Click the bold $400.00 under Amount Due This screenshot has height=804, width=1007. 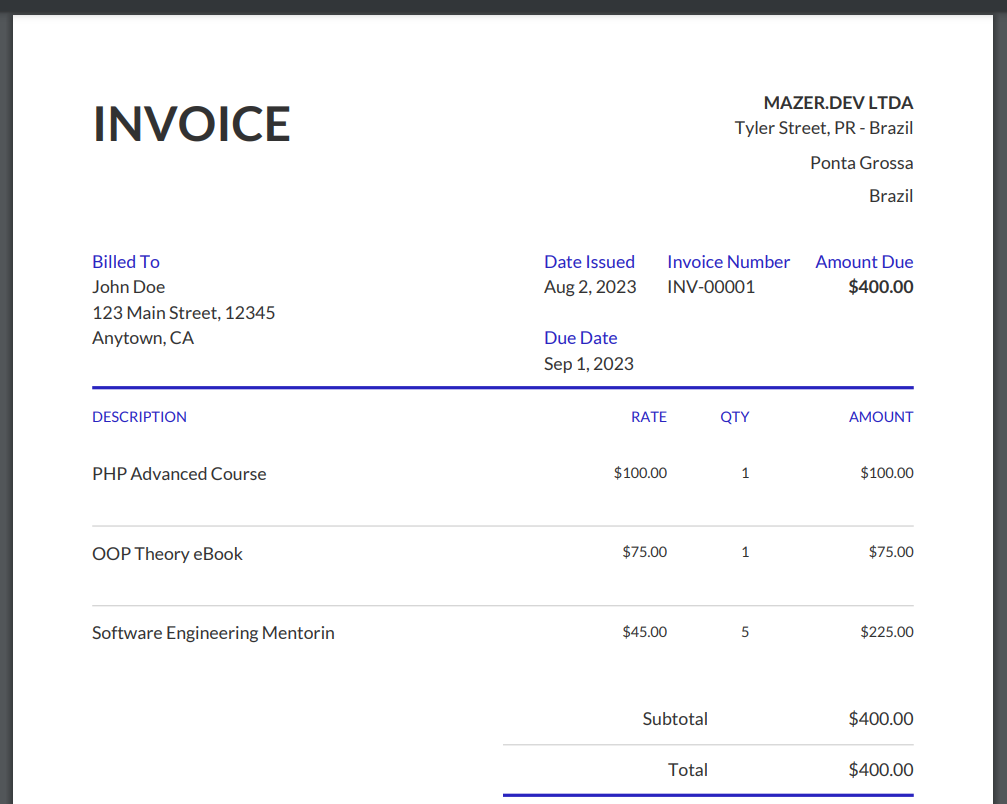(x=880, y=287)
